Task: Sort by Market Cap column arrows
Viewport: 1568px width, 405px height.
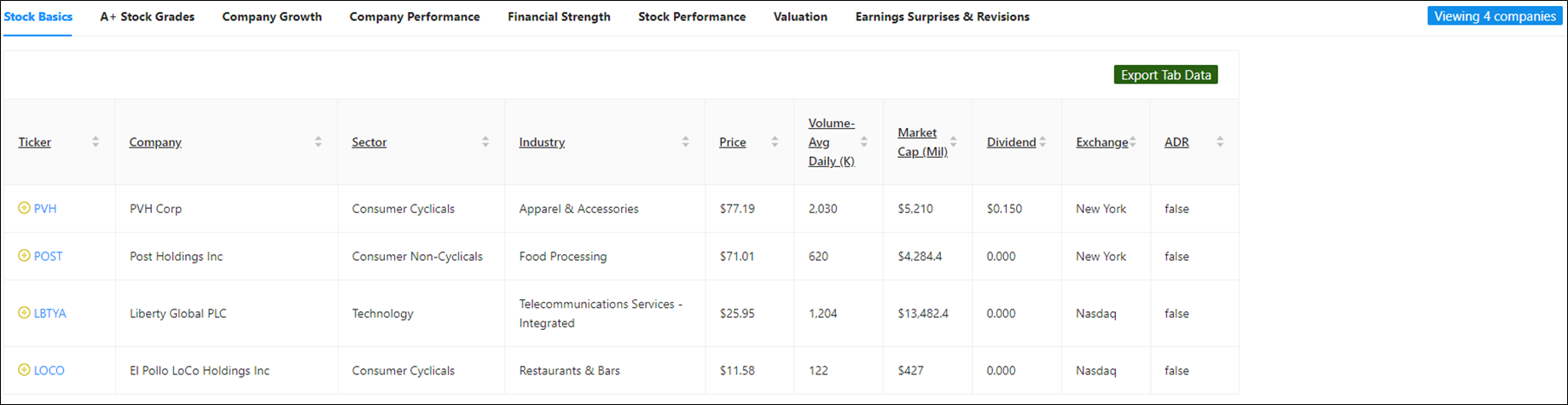Action: 954,142
